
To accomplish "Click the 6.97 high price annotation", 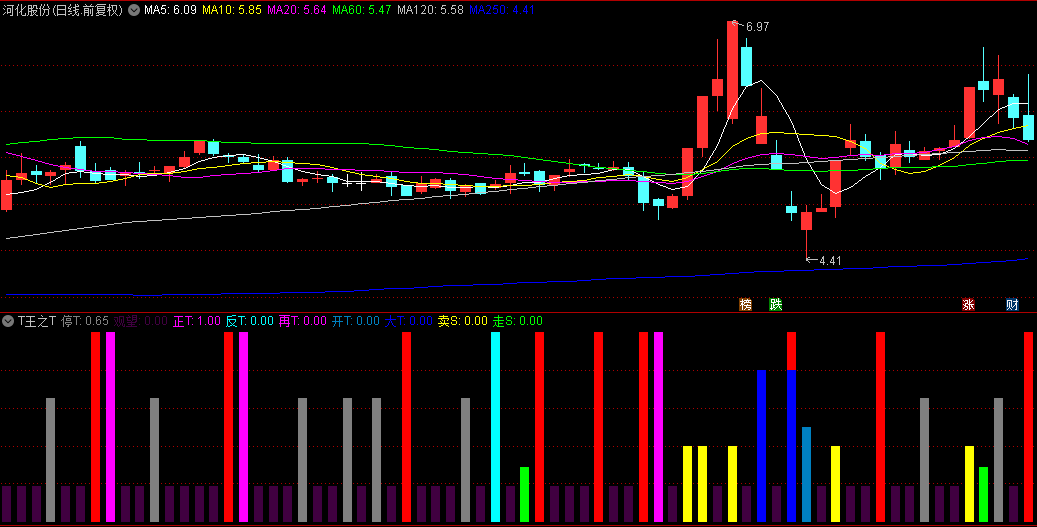I will coord(757,27).
